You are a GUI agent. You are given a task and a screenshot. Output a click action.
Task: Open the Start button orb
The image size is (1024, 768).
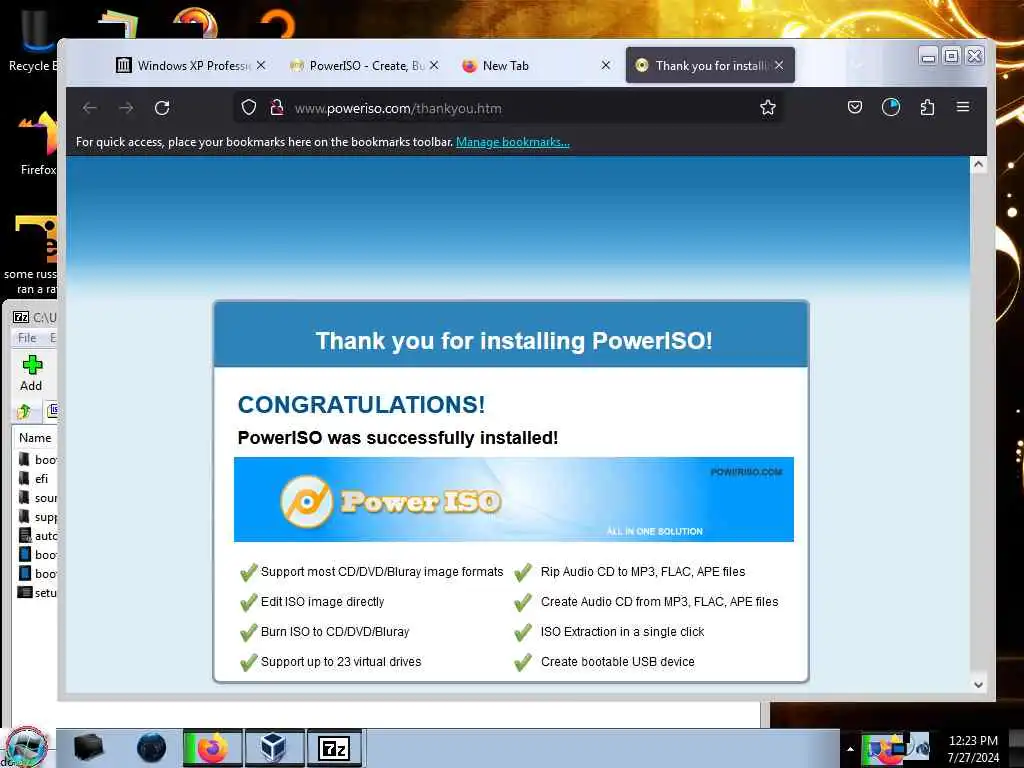[x=26, y=746]
